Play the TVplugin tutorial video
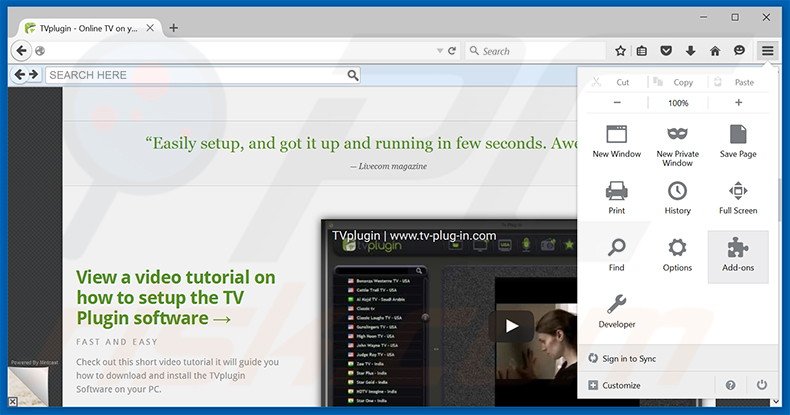The image size is (790, 415). click(511, 326)
